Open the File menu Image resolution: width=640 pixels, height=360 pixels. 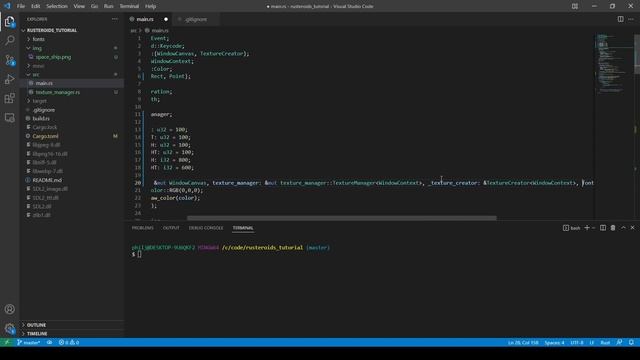21,6
